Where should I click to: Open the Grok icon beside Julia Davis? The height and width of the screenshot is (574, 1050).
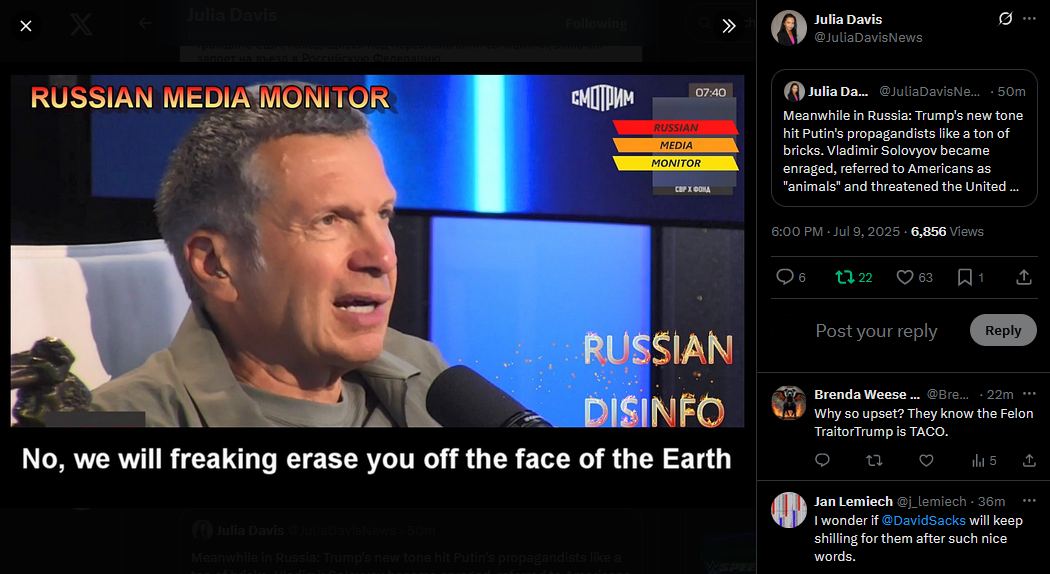(1005, 19)
